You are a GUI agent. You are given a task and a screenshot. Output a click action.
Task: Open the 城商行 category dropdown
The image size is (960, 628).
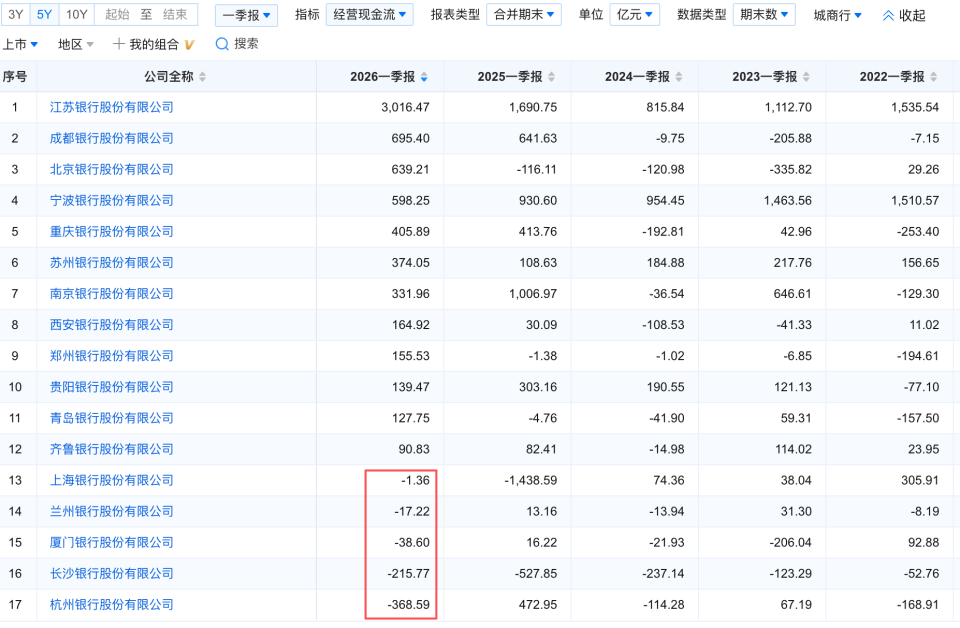(838, 15)
